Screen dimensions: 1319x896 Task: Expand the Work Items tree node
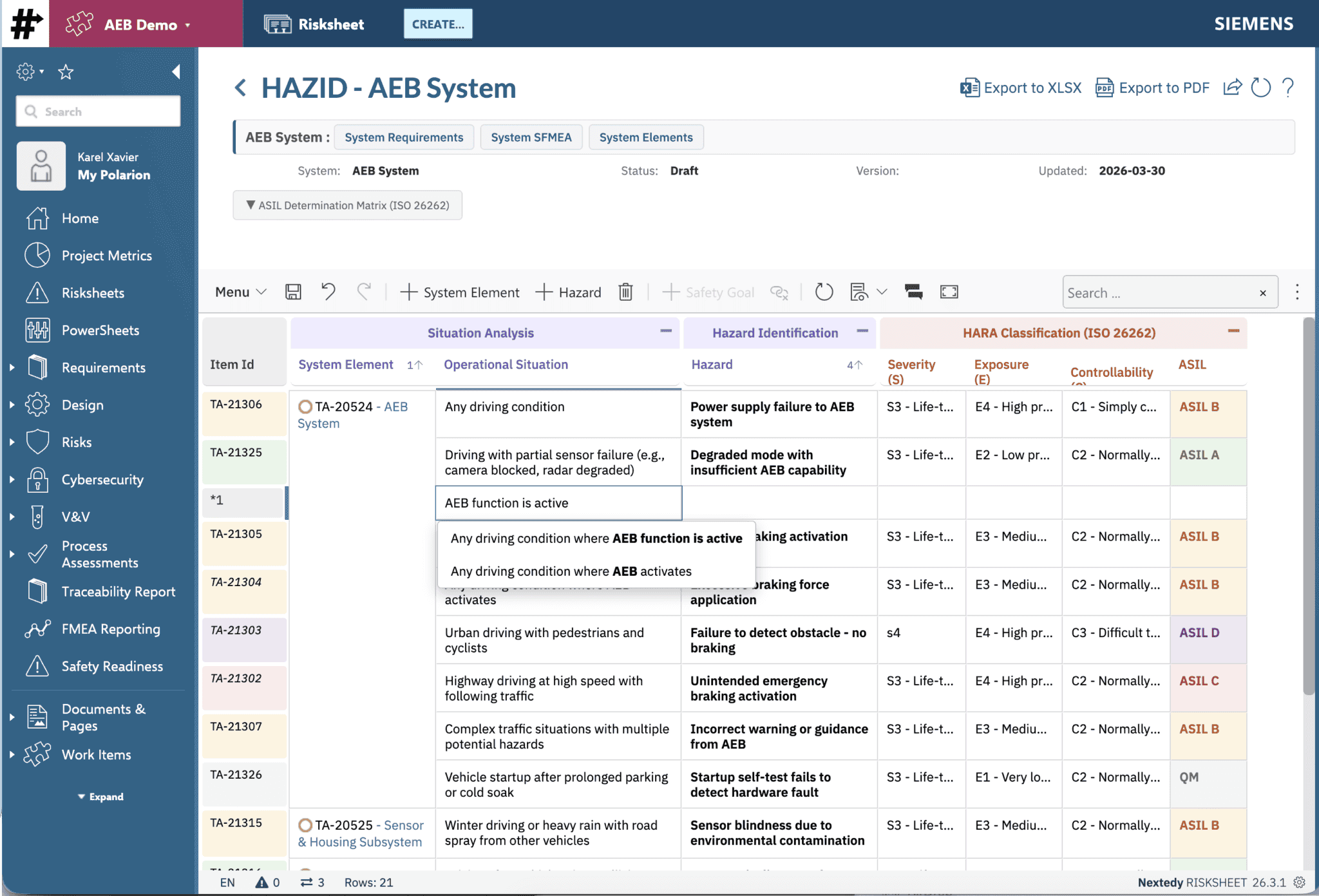click(x=12, y=755)
